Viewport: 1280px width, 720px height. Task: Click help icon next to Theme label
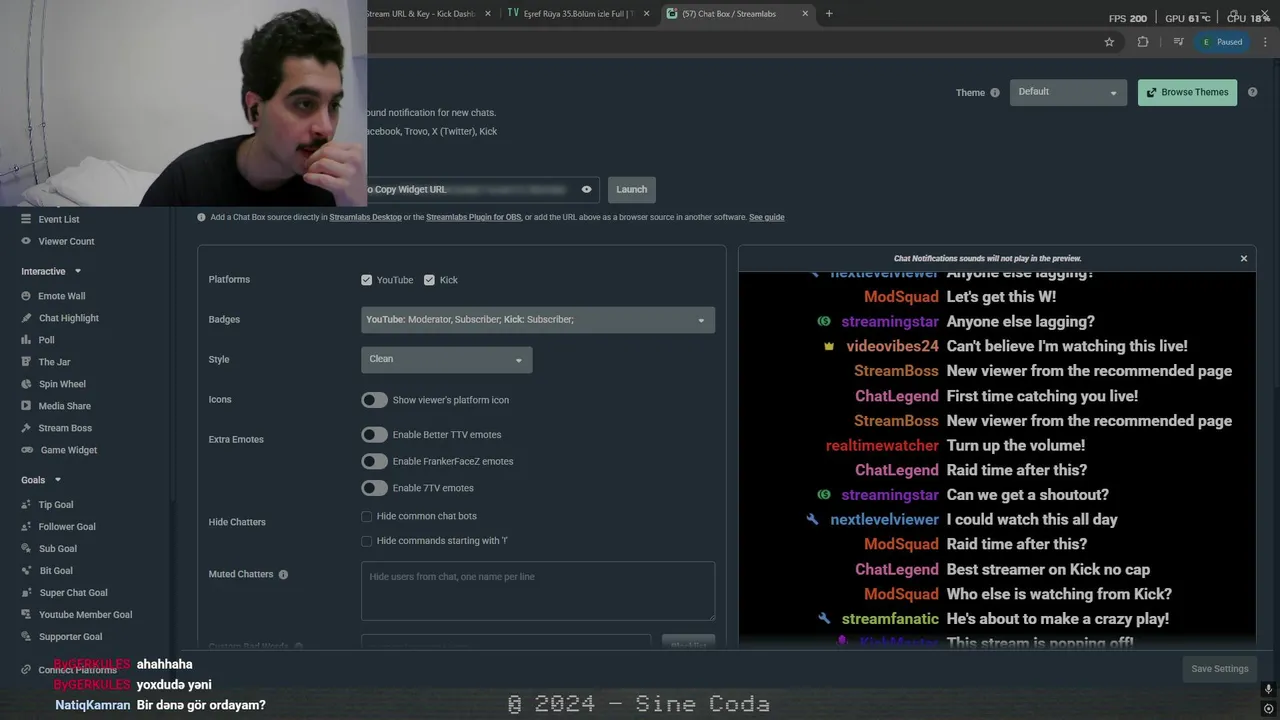pos(995,93)
